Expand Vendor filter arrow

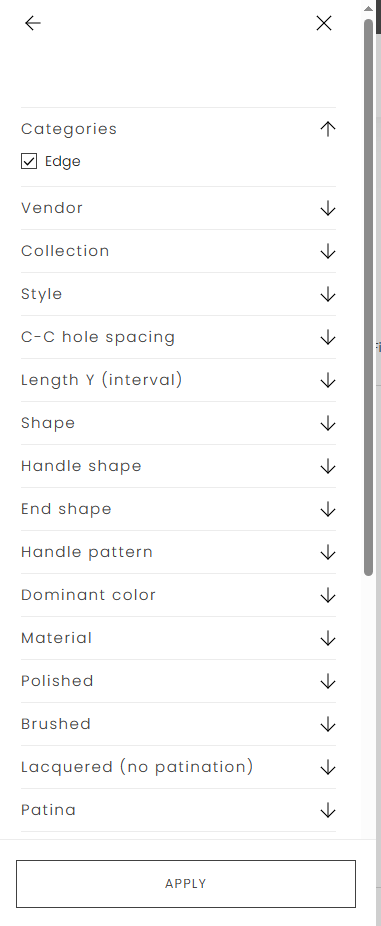tap(328, 208)
